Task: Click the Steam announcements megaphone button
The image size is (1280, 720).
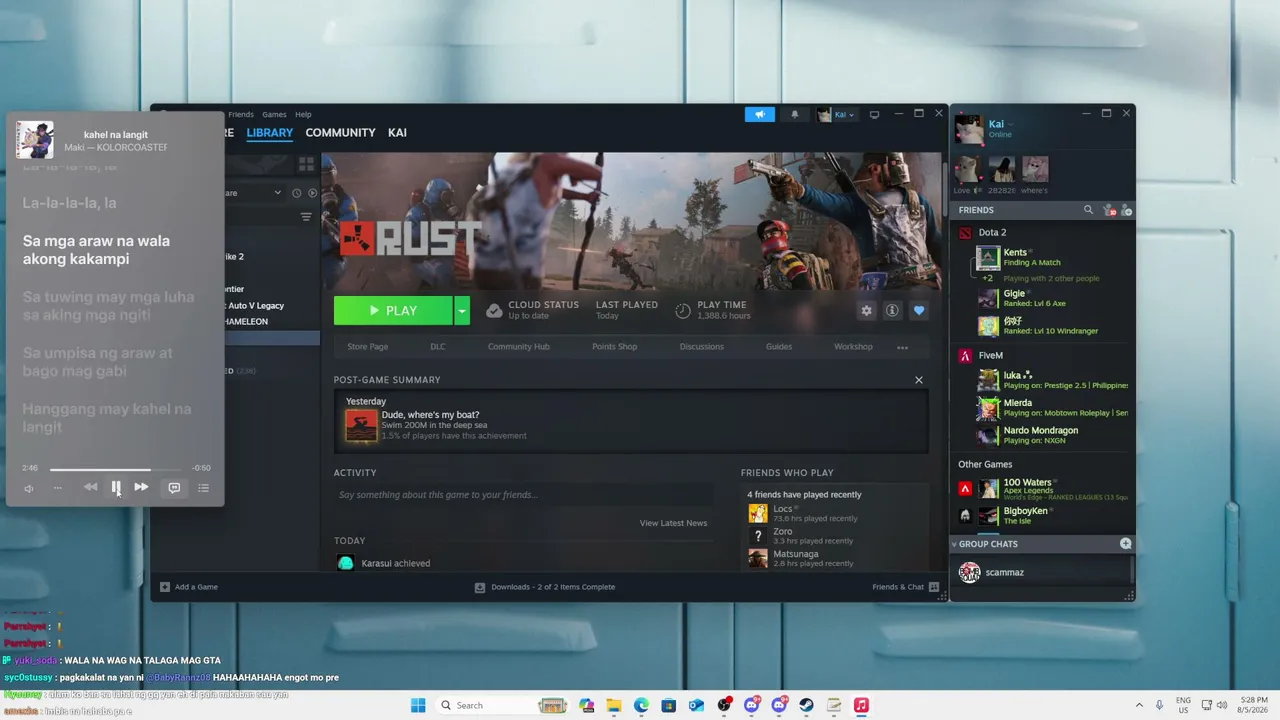Action: (760, 114)
